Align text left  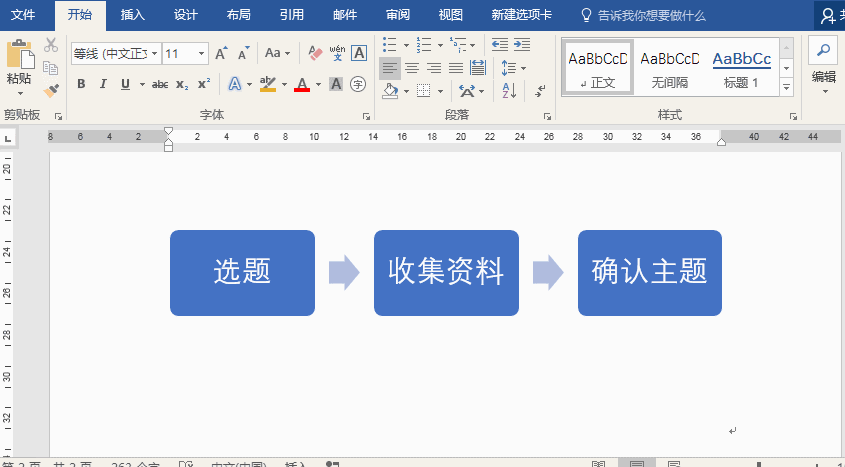[x=390, y=68]
